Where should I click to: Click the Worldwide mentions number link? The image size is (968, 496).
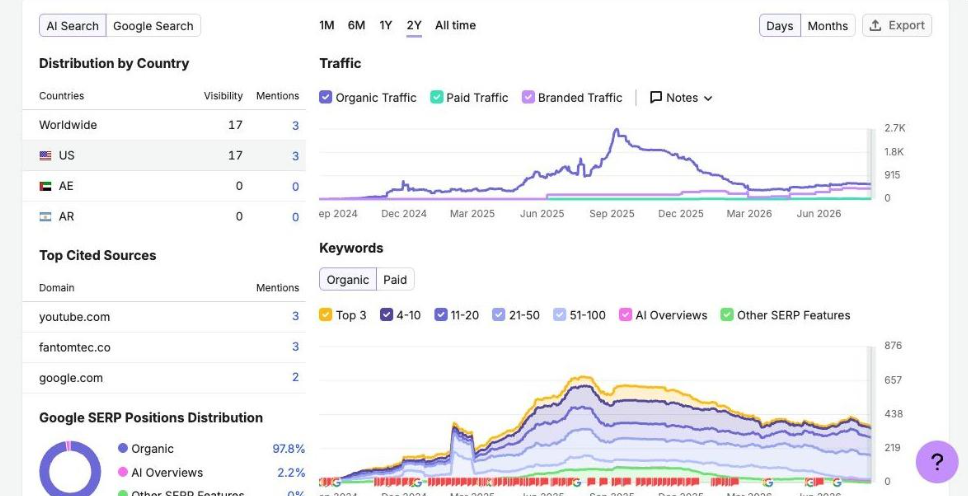[x=295, y=125]
